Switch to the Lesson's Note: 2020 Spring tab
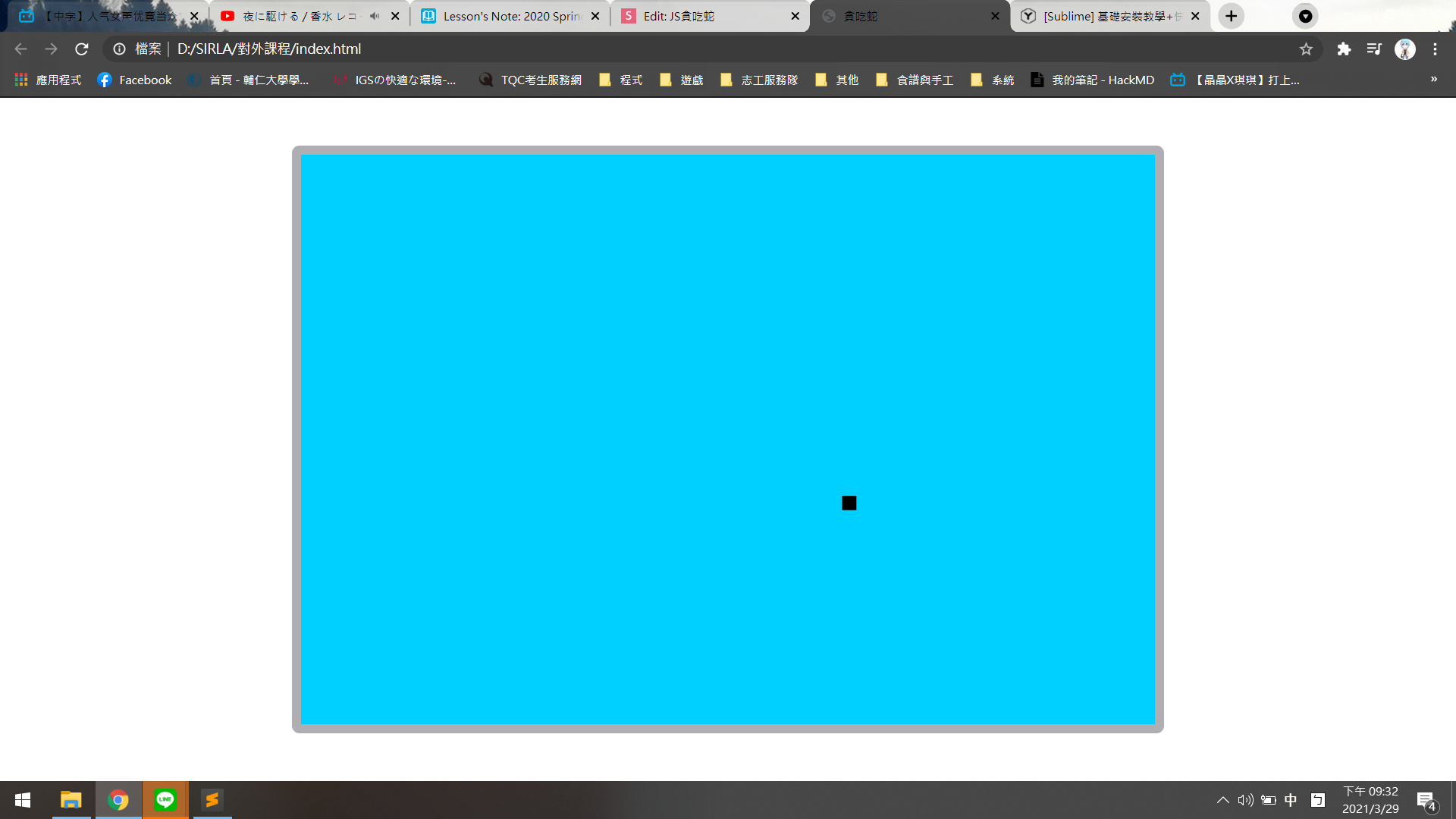This screenshot has width=1456, height=819. (508, 16)
